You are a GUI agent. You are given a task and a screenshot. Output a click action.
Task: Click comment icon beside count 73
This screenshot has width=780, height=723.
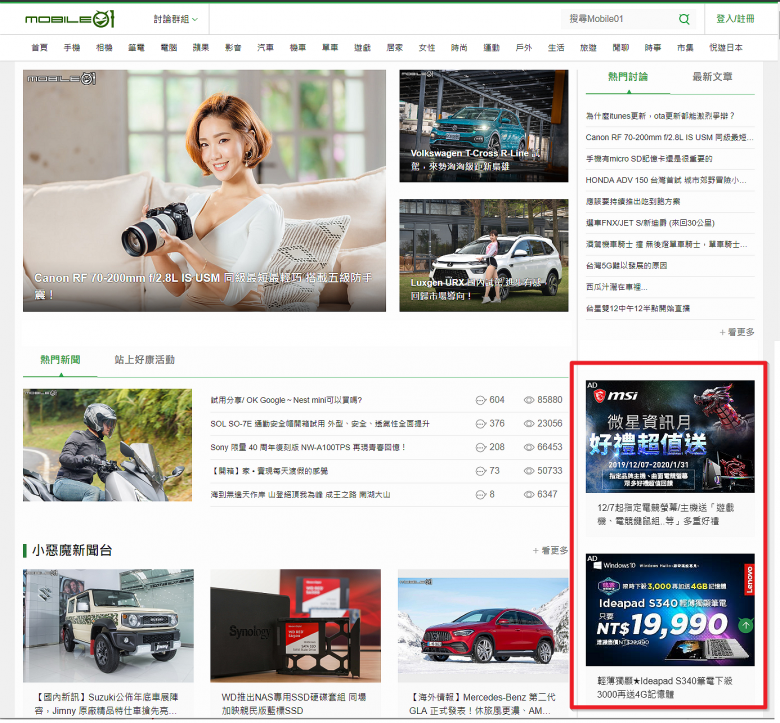481,471
